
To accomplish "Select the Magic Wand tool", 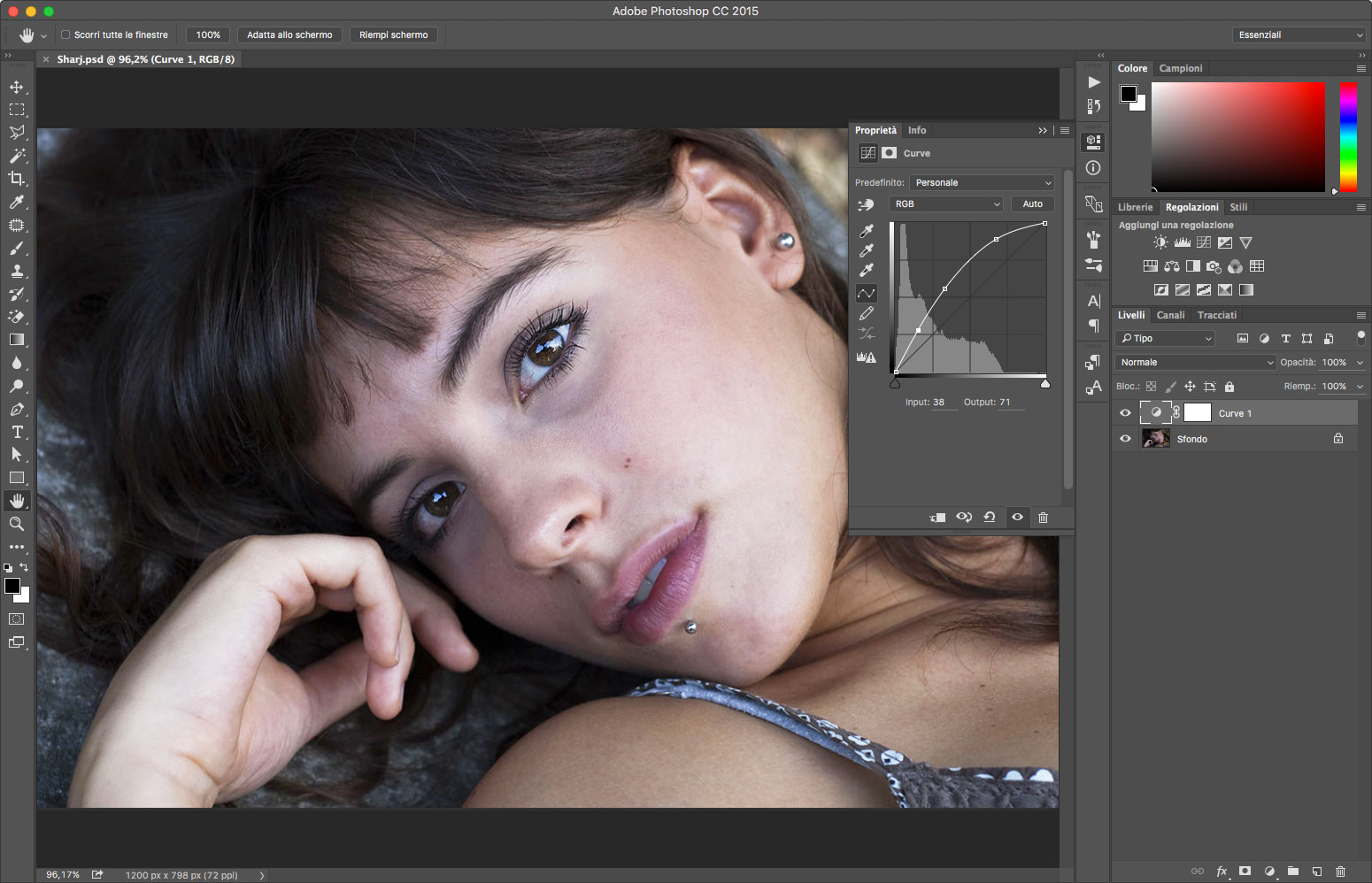I will coord(17,156).
